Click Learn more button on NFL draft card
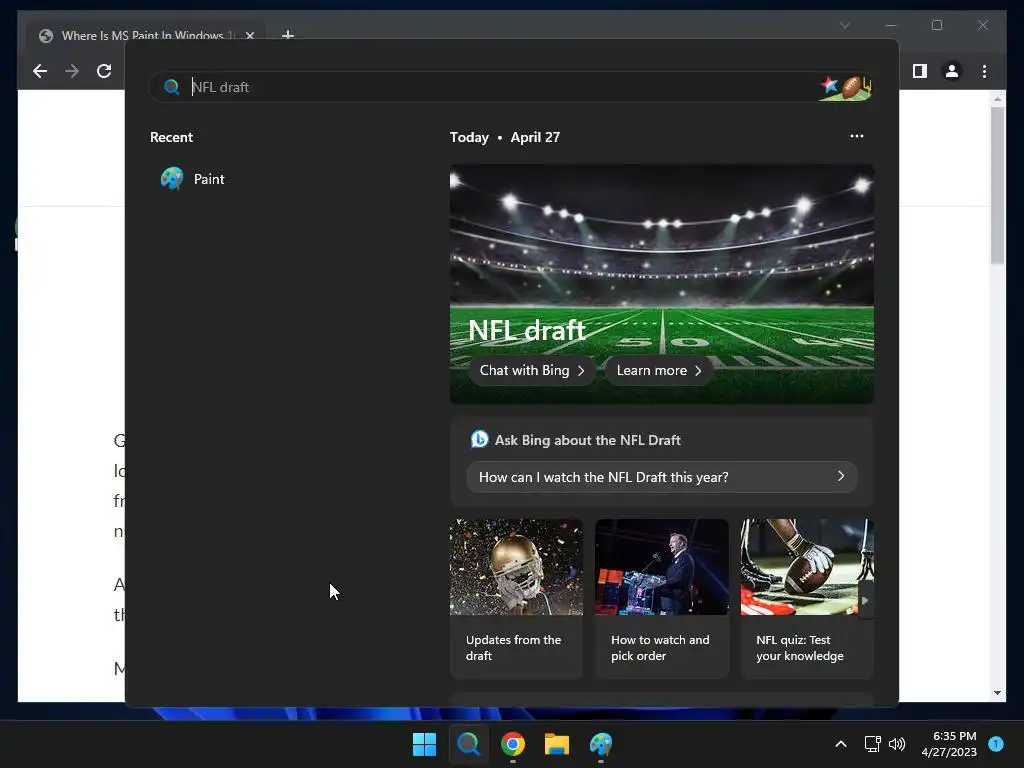 pos(659,370)
